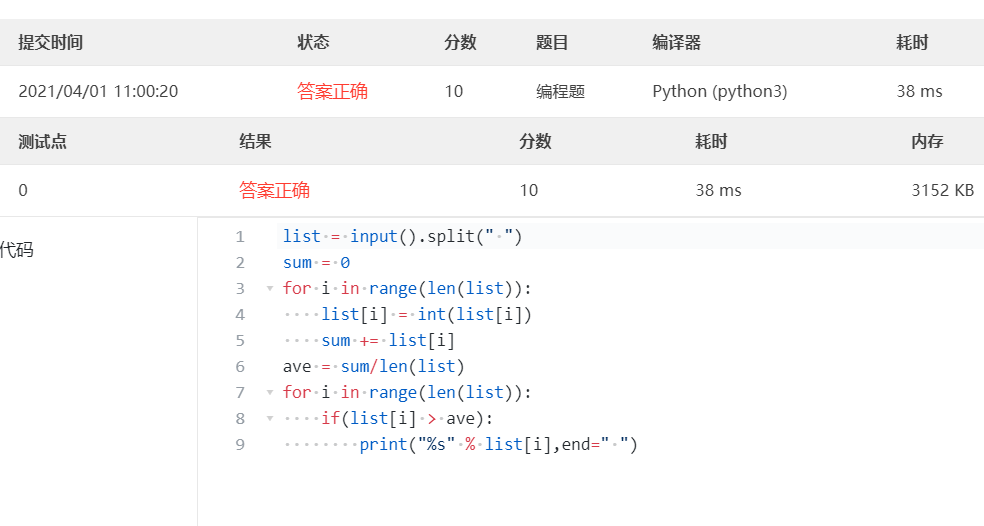This screenshot has height=526, width=984.
Task: Click code line 4 list[i] = int(list[i])
Action: (426, 314)
